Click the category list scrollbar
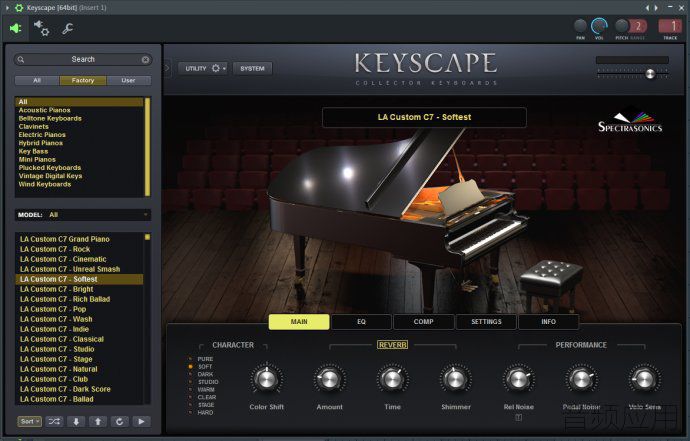 147,147
